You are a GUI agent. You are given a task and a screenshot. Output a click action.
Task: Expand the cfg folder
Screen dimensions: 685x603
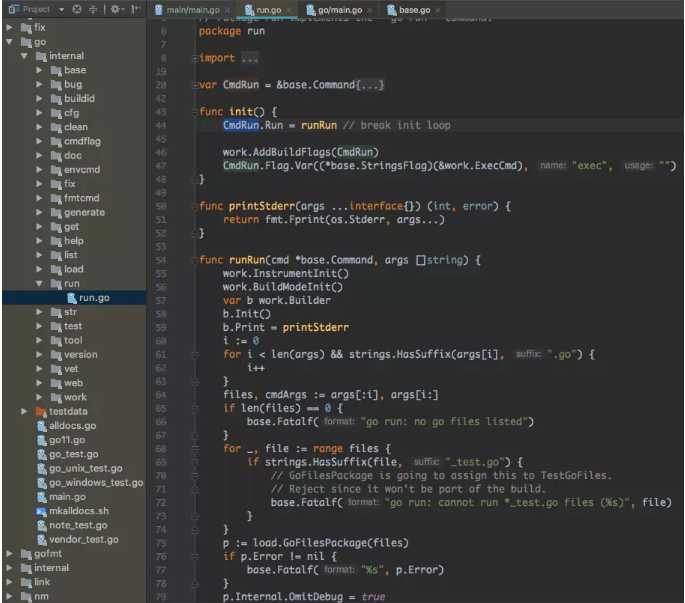[x=39, y=113]
